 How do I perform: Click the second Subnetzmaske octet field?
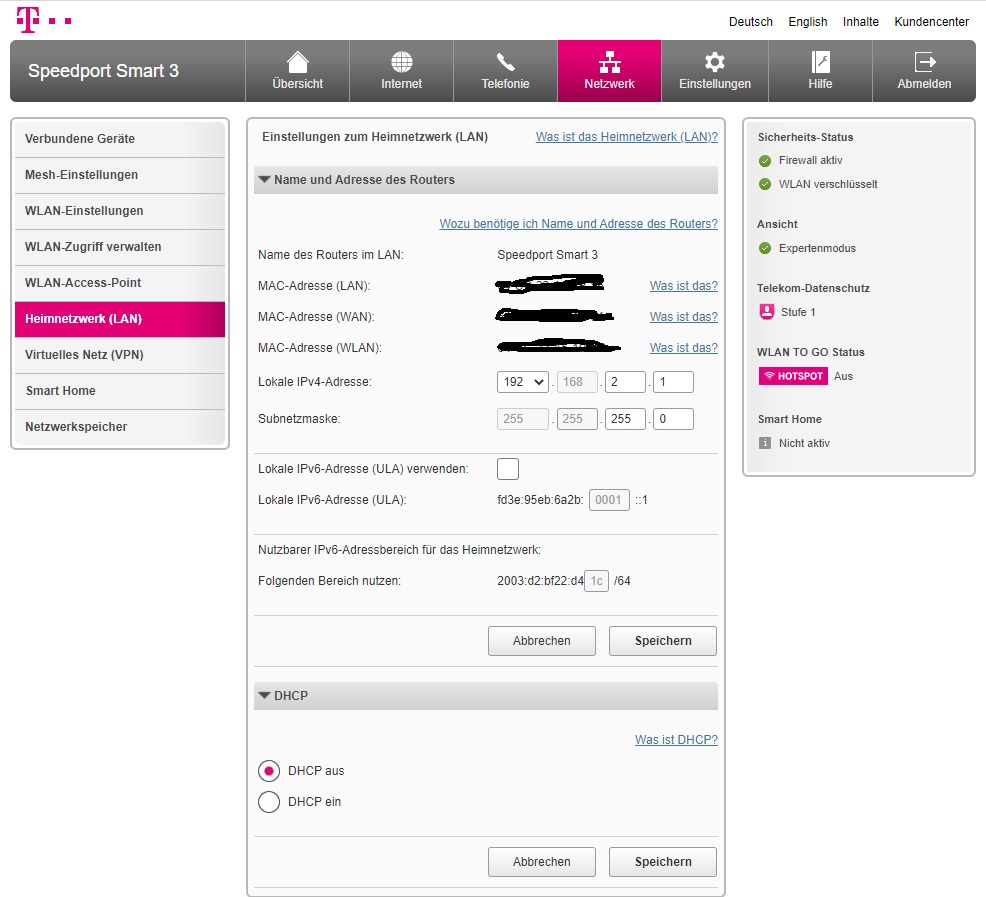pos(577,419)
